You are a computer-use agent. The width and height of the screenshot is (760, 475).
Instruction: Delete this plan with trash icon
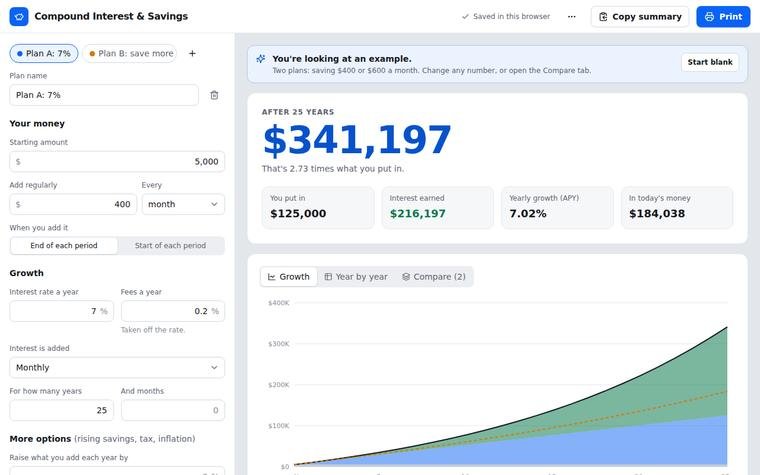214,95
